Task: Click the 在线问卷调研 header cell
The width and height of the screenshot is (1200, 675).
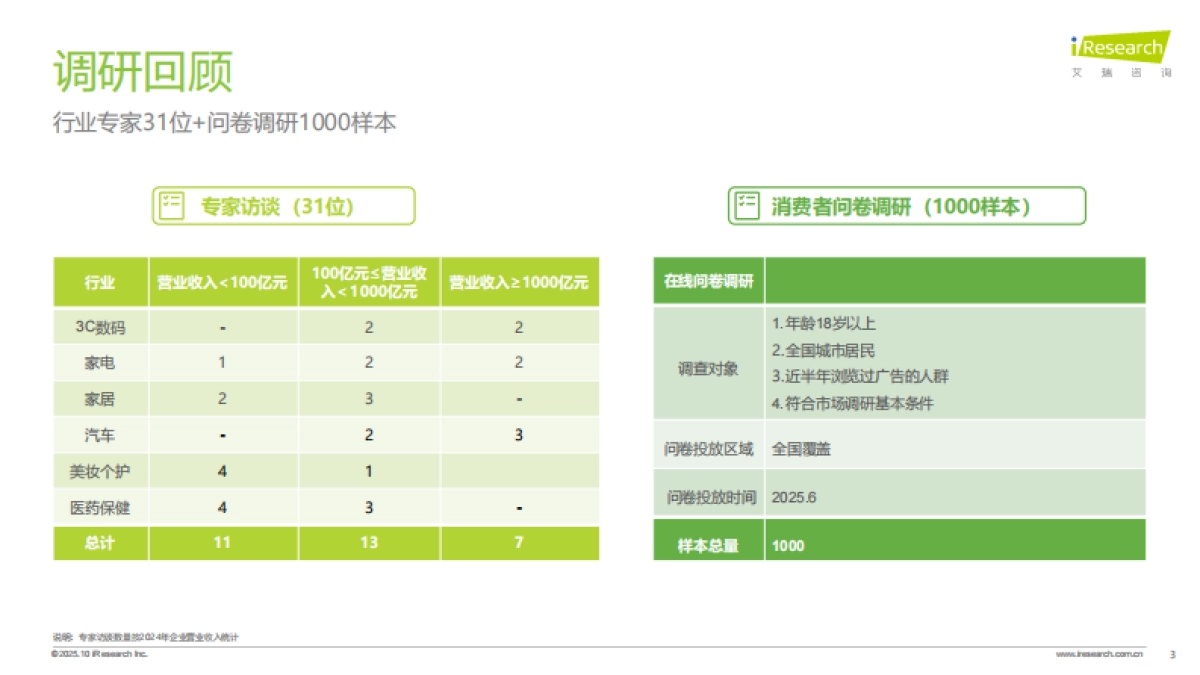Action: tap(708, 279)
